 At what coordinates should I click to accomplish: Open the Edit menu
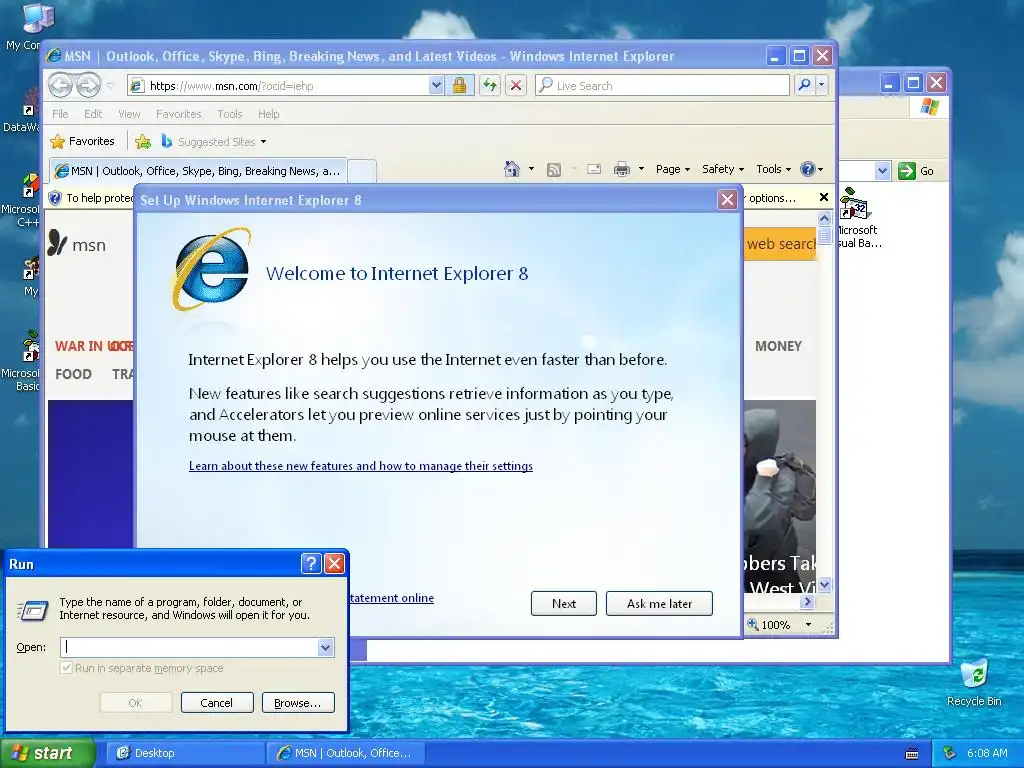pos(93,114)
